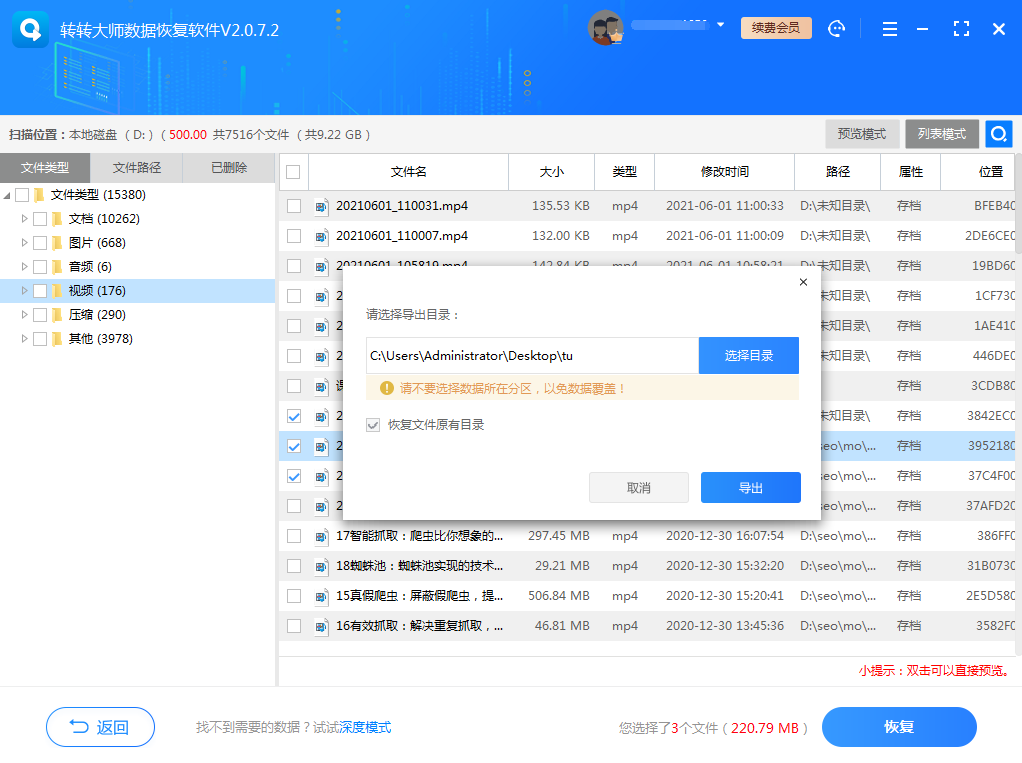Image resolution: width=1022 pixels, height=763 pixels.
Task: Open customer support via headset icon
Action: (837, 29)
